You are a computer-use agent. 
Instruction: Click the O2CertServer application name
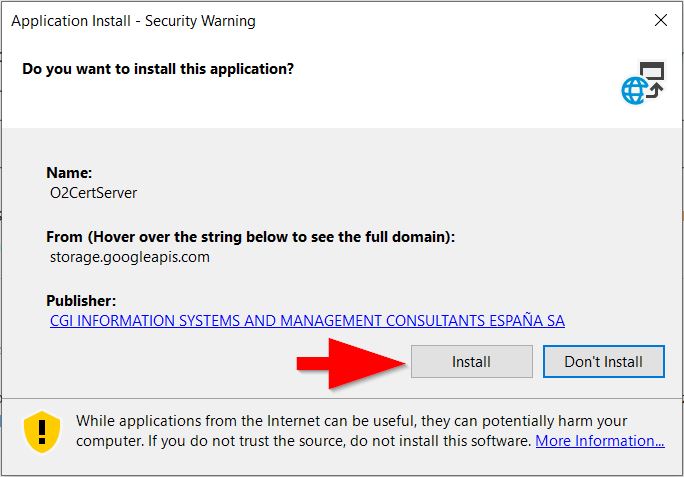93,193
